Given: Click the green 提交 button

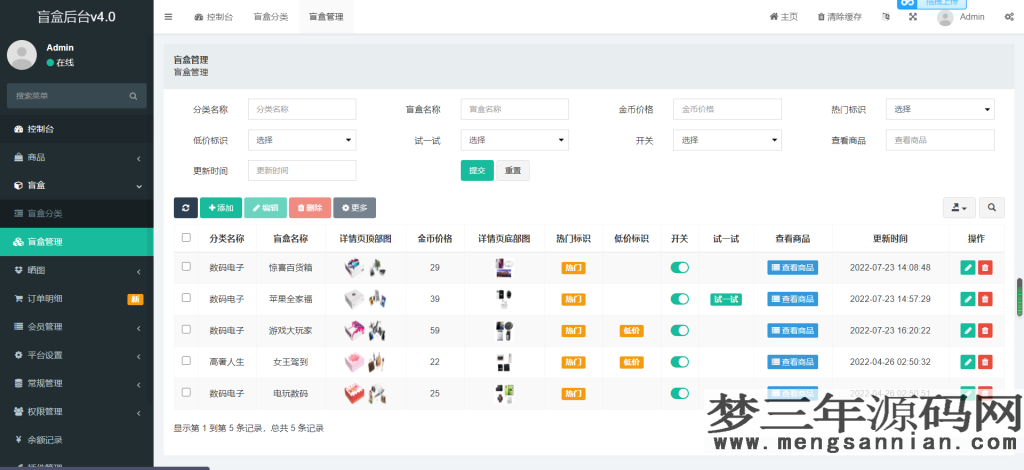Looking at the screenshot, I should coord(477,170).
